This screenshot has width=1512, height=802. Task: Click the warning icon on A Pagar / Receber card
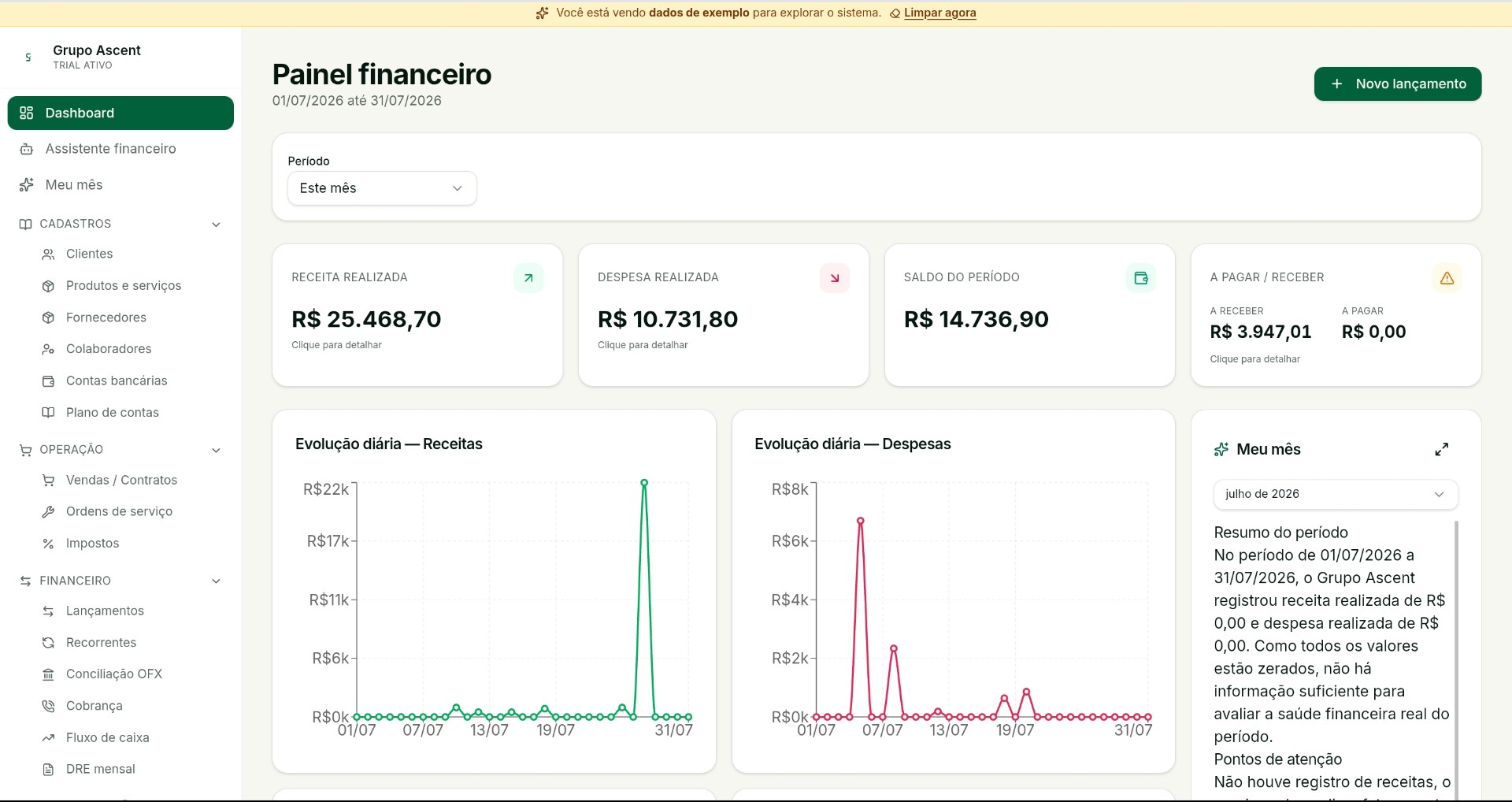click(x=1447, y=278)
